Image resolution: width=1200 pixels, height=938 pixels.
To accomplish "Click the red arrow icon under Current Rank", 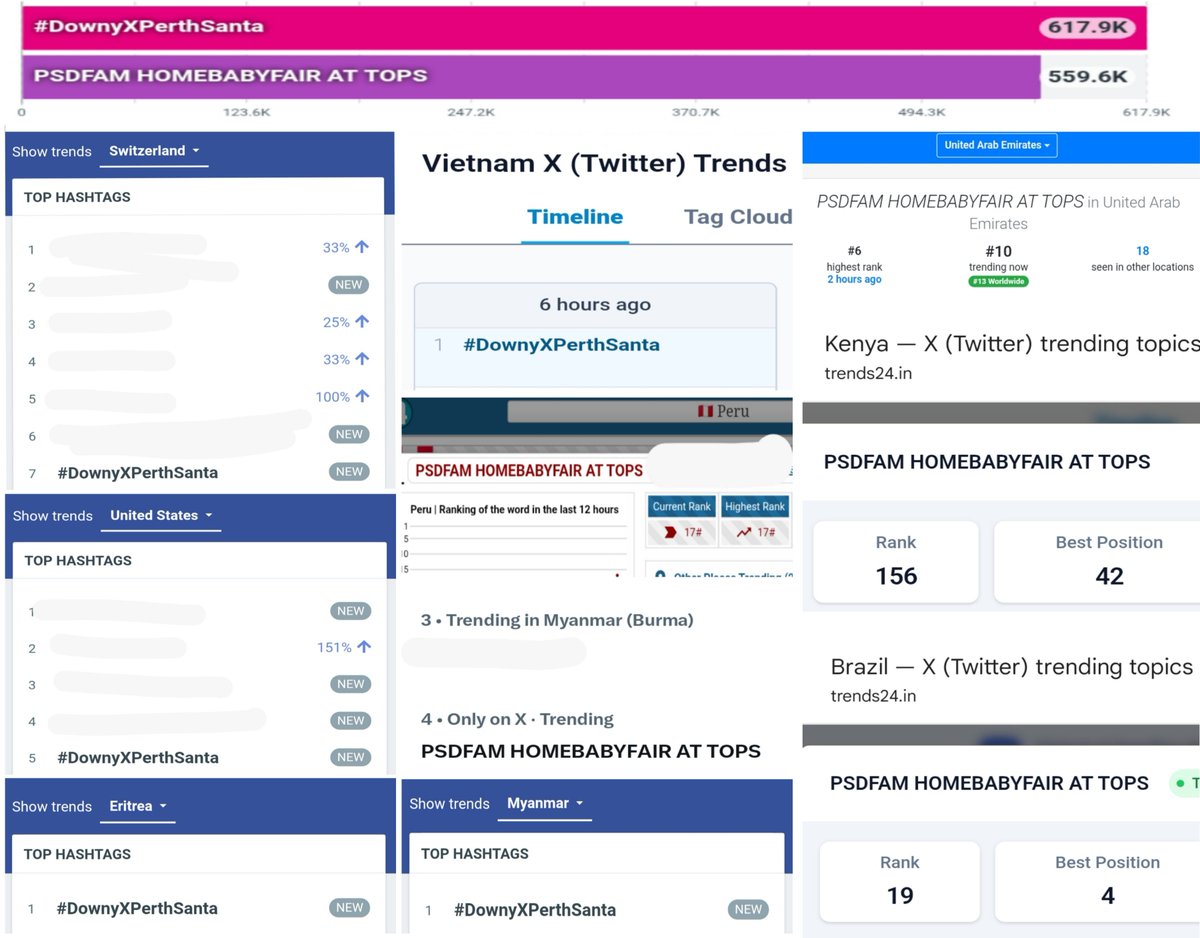I will coord(669,532).
